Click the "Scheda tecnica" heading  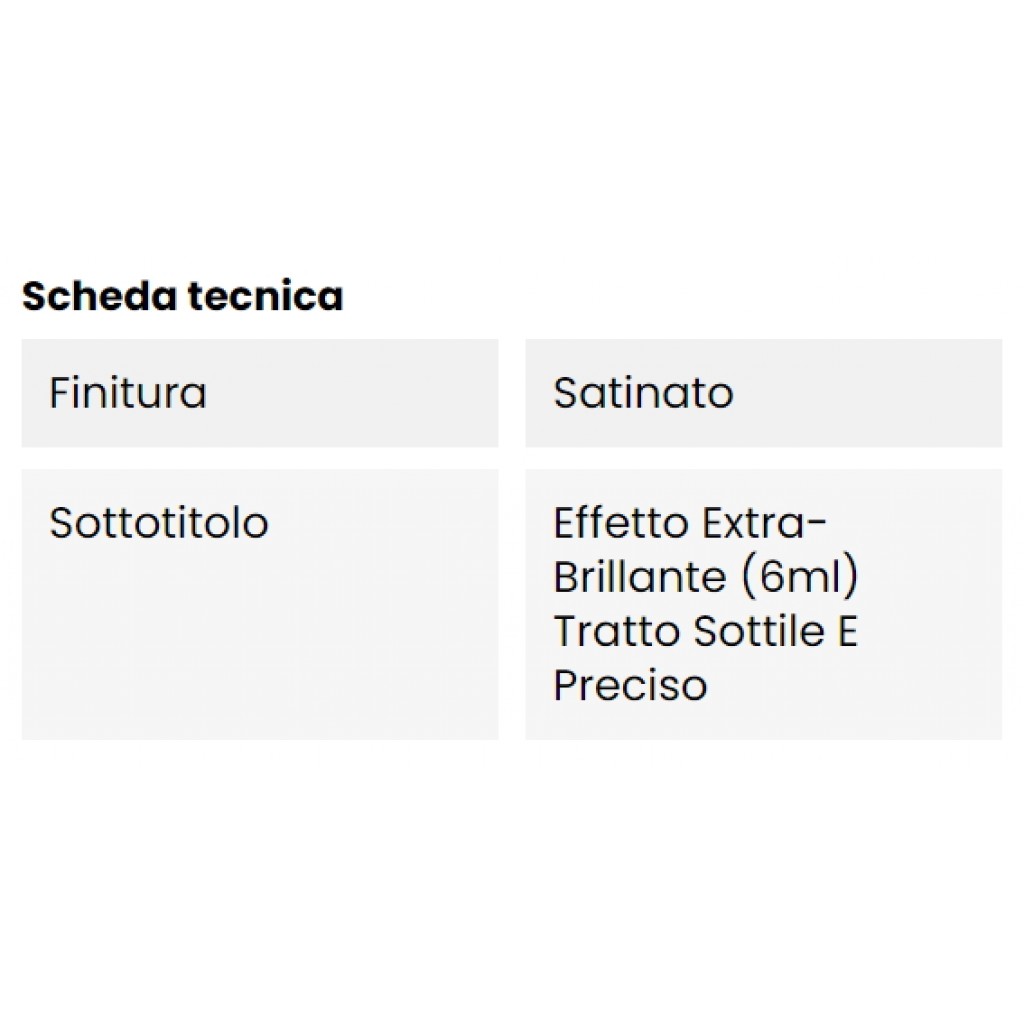pyautogui.click(x=183, y=296)
